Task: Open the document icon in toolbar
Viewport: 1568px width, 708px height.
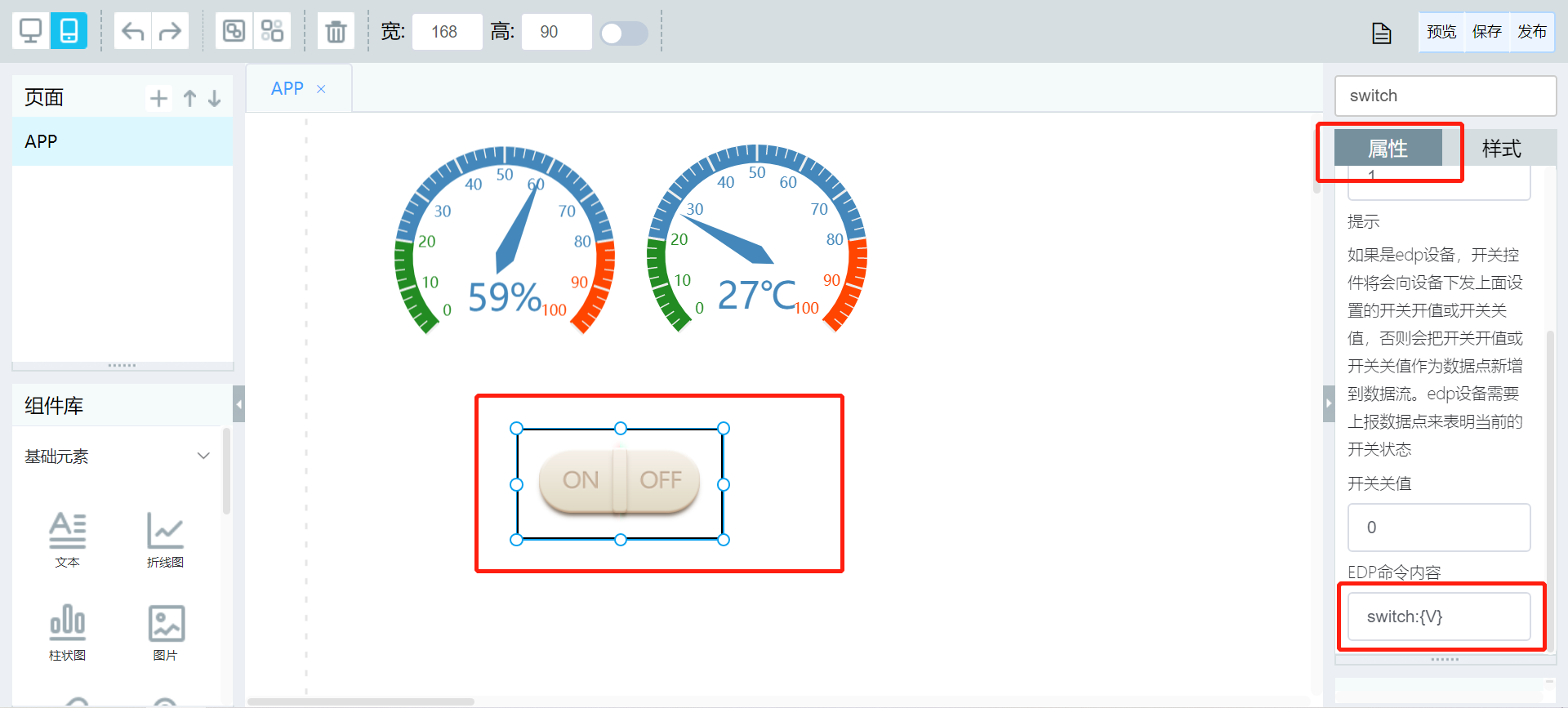Action: pyautogui.click(x=1381, y=33)
